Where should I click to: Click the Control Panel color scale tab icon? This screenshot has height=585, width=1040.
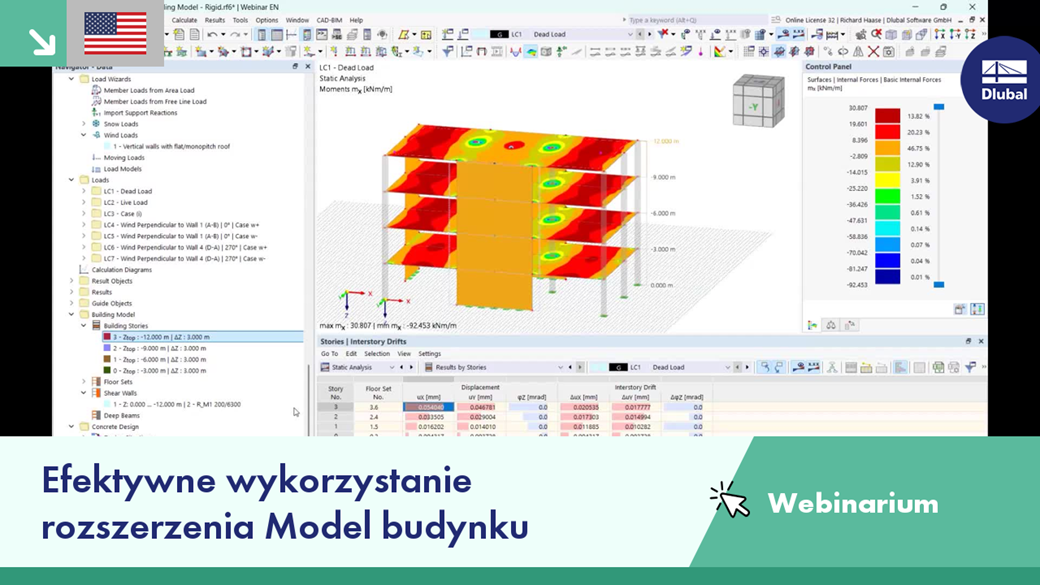point(812,325)
